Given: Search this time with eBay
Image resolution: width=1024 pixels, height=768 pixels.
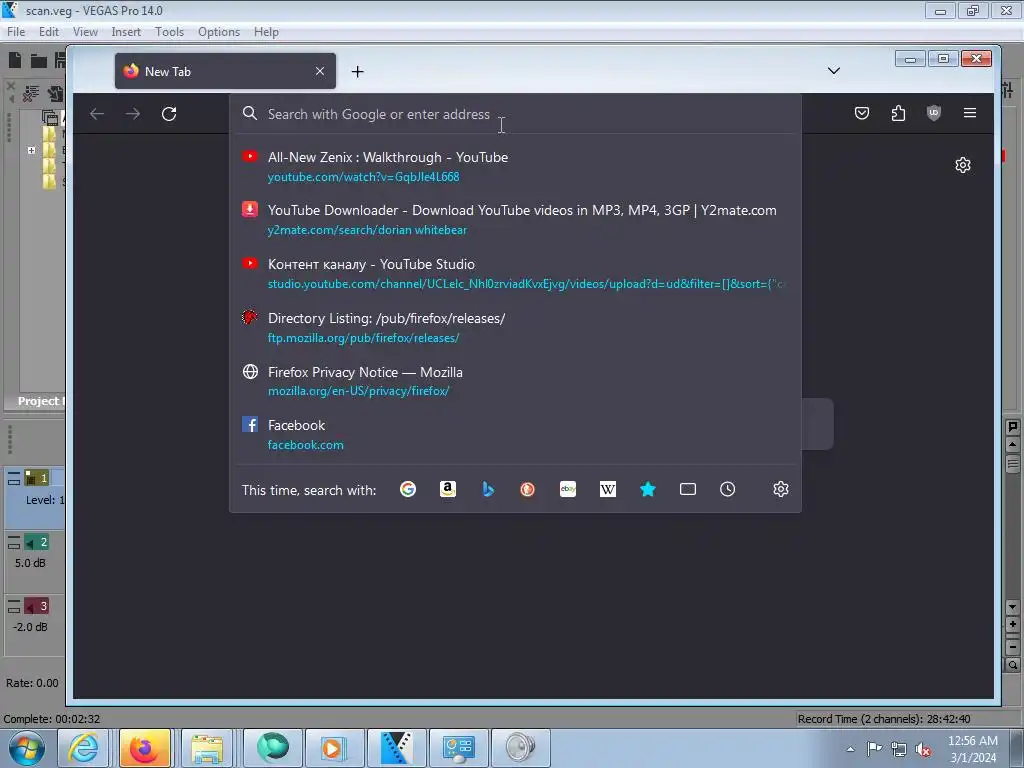Looking at the screenshot, I should point(568,489).
